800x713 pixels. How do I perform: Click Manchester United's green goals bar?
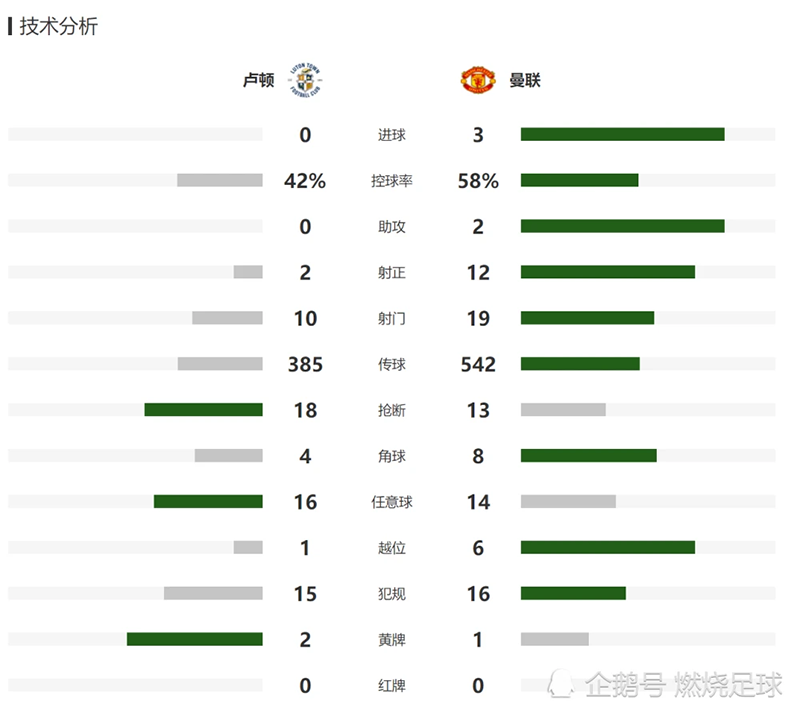[622, 134]
